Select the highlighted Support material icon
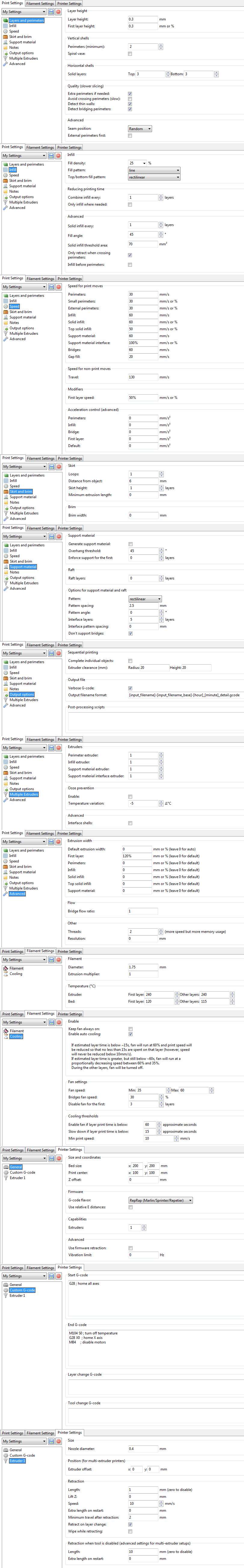Screen dimensions: 244x1568 pos(5,567)
